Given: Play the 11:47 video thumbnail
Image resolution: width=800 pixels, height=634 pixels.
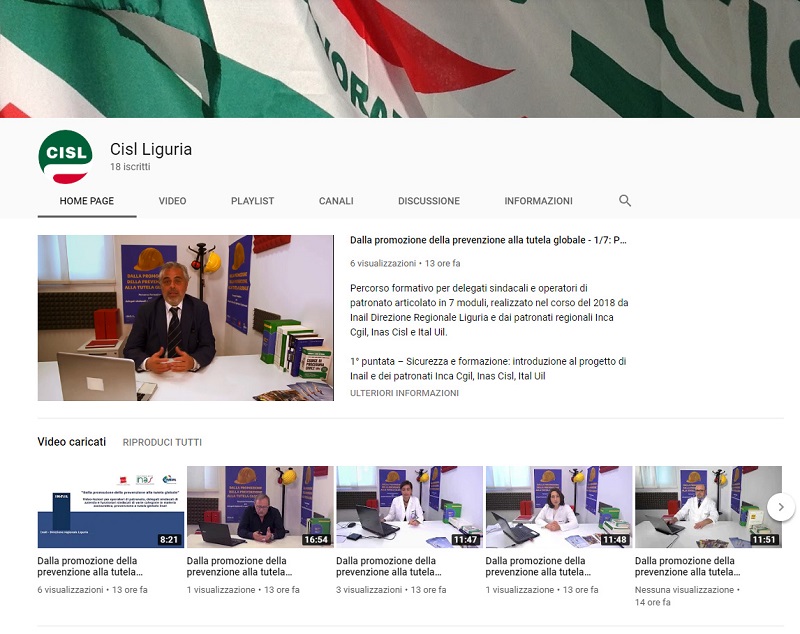Looking at the screenshot, I should [409, 507].
